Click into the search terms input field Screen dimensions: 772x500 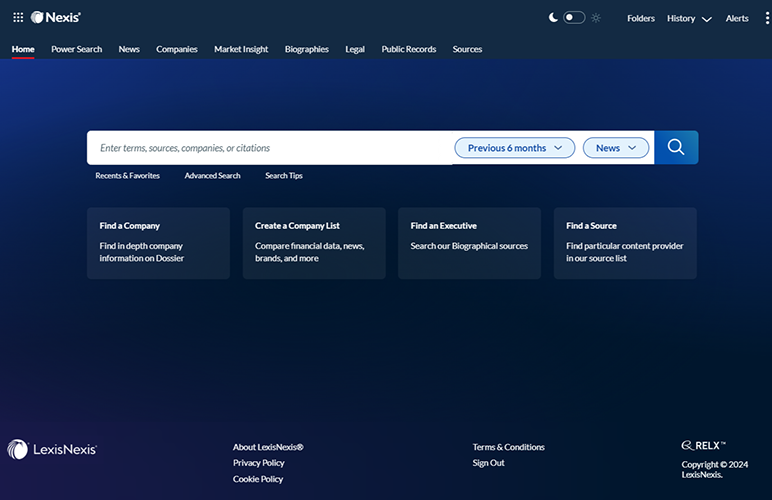click(x=270, y=148)
